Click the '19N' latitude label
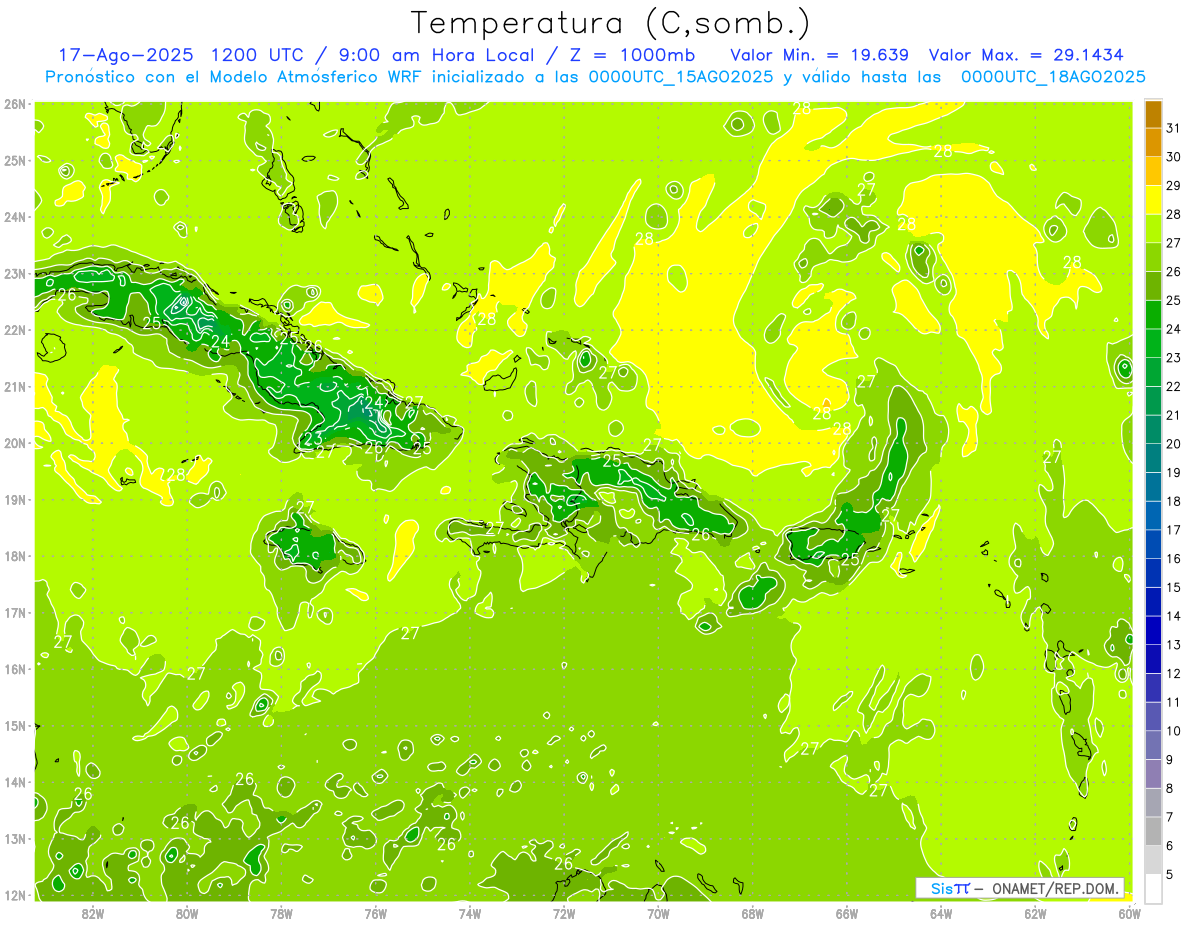The height and width of the screenshot is (927, 1200). (x=15, y=500)
